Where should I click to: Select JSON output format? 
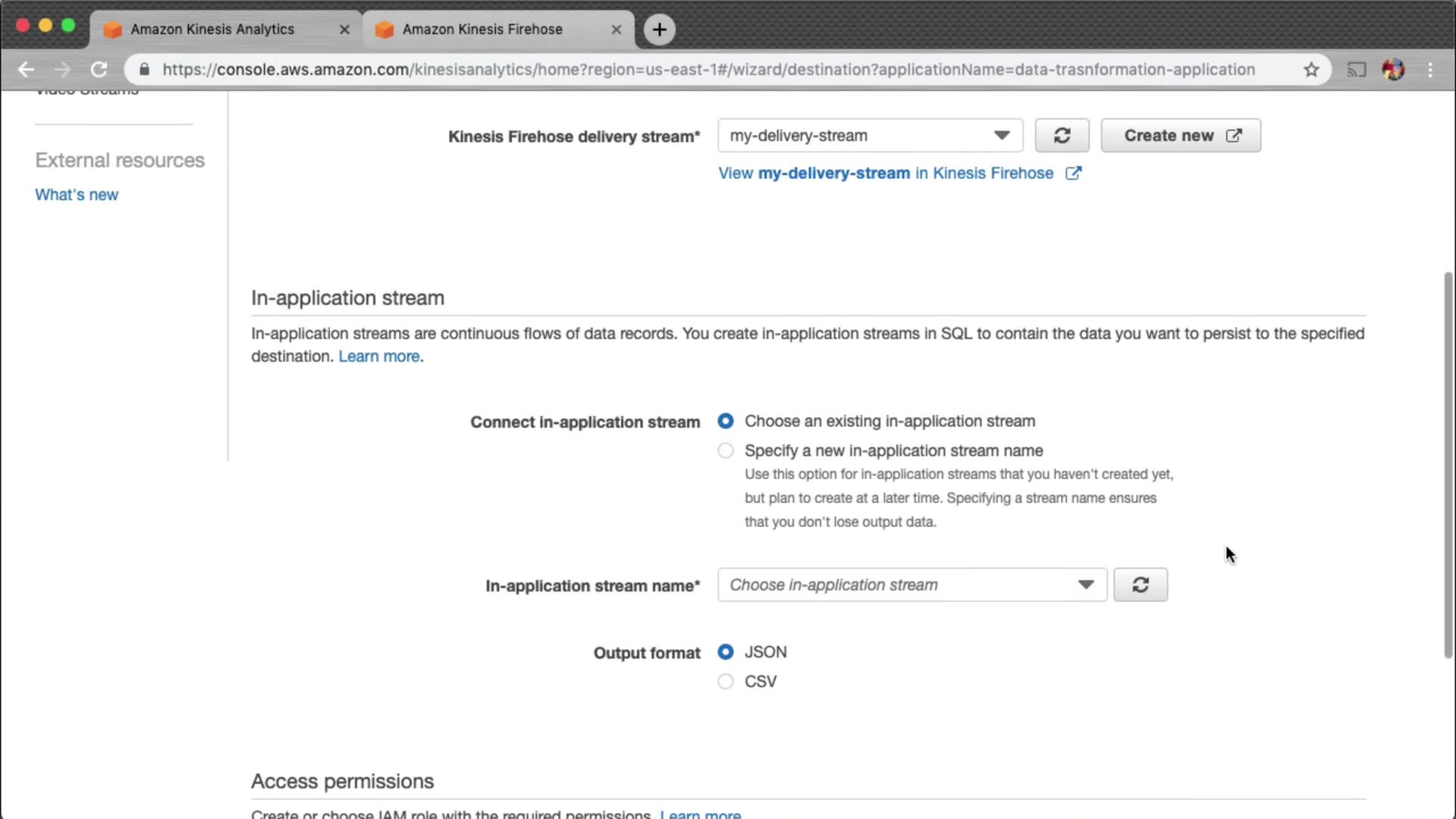tap(726, 651)
